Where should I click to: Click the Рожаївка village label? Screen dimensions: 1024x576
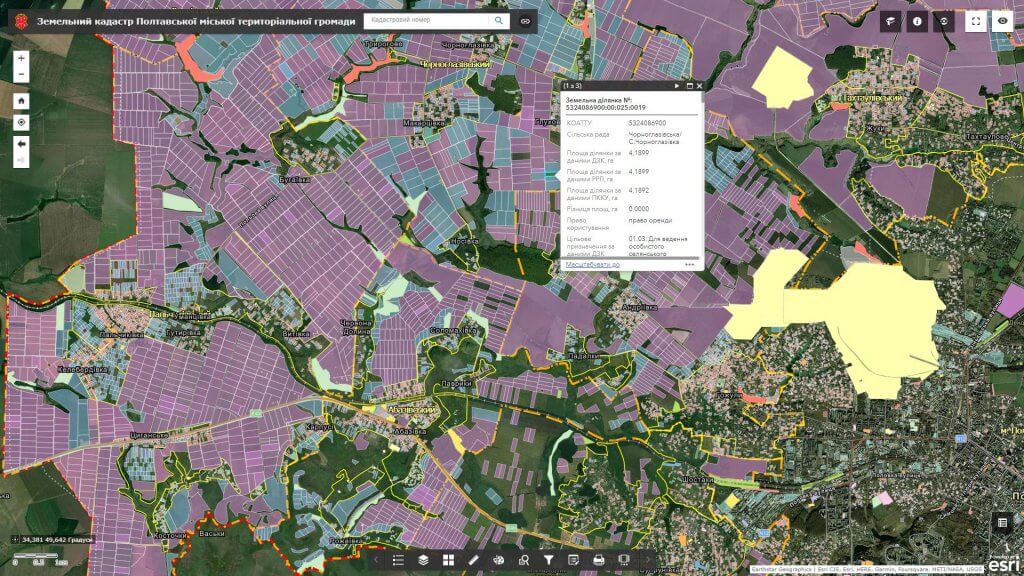pos(346,541)
